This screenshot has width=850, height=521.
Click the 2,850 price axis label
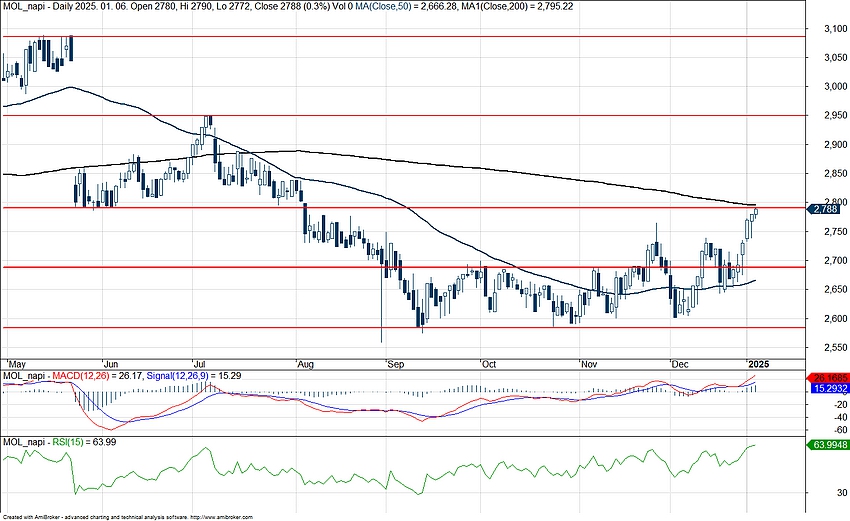(835, 173)
